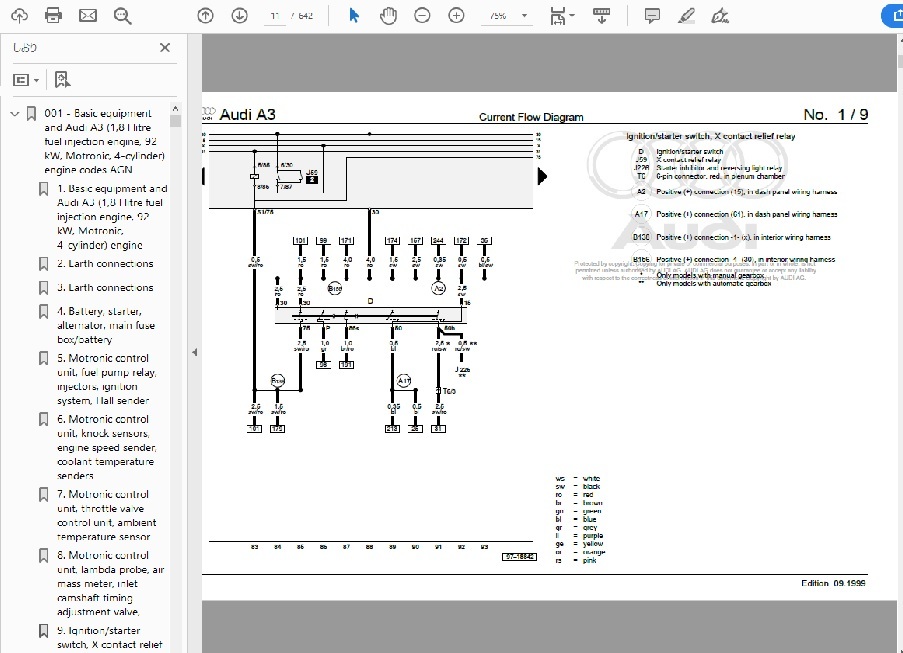Open bookmark 001 Basic equipment and Audi A3

pyautogui.click(x=104, y=142)
